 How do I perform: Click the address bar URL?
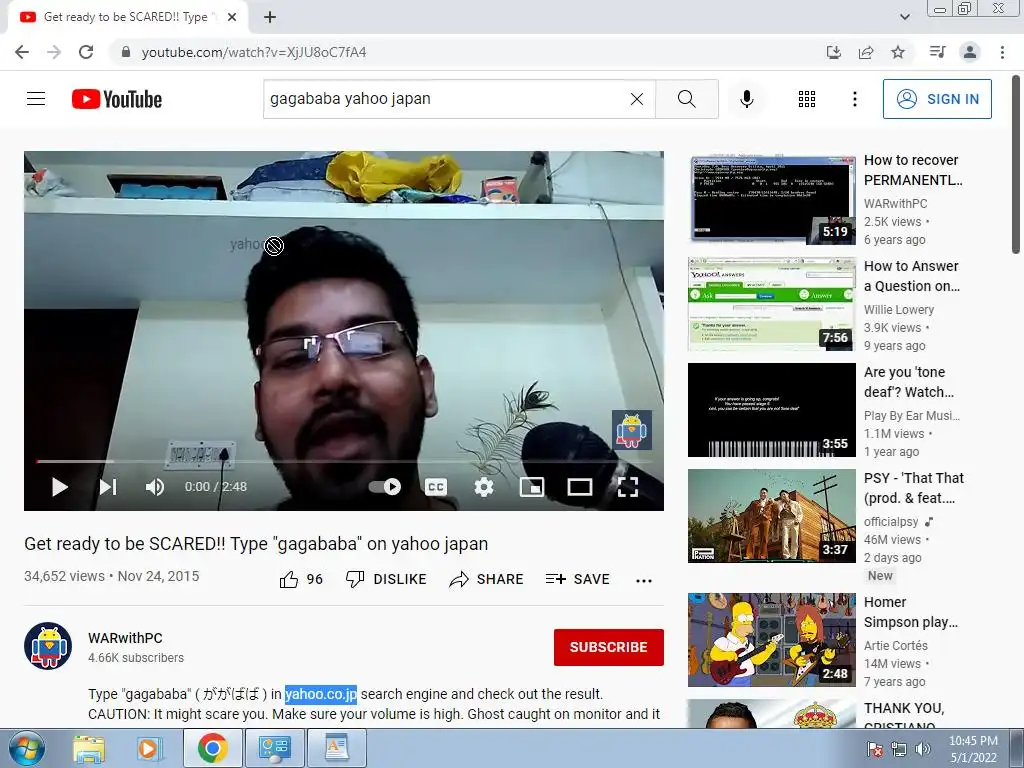tap(254, 52)
